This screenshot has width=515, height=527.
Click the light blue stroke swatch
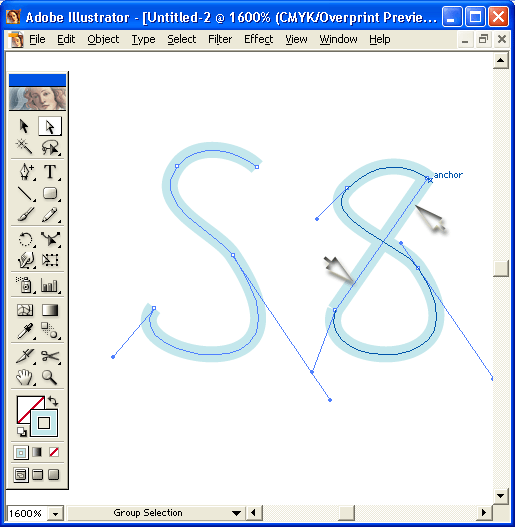click(x=44, y=423)
